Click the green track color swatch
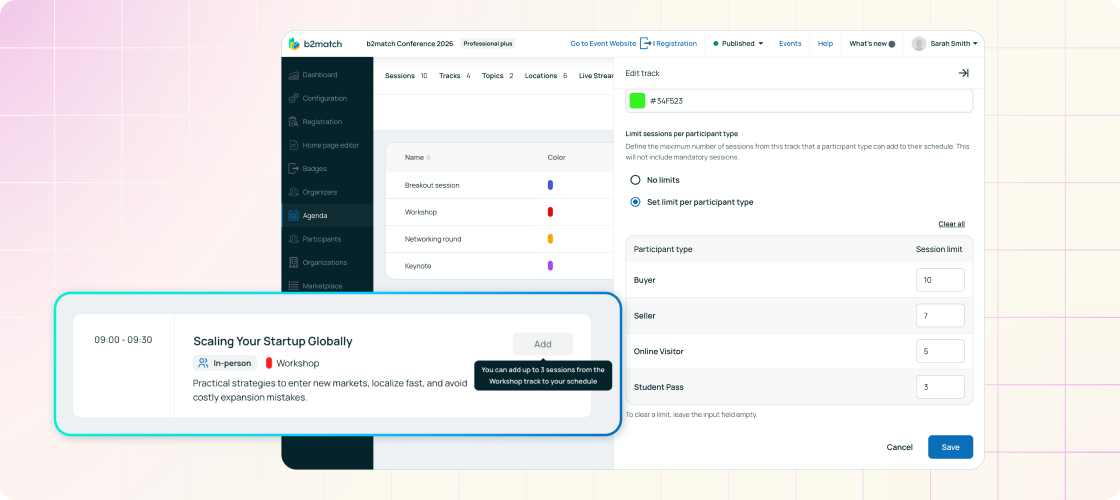This screenshot has height=500, width=1120. 637,101
